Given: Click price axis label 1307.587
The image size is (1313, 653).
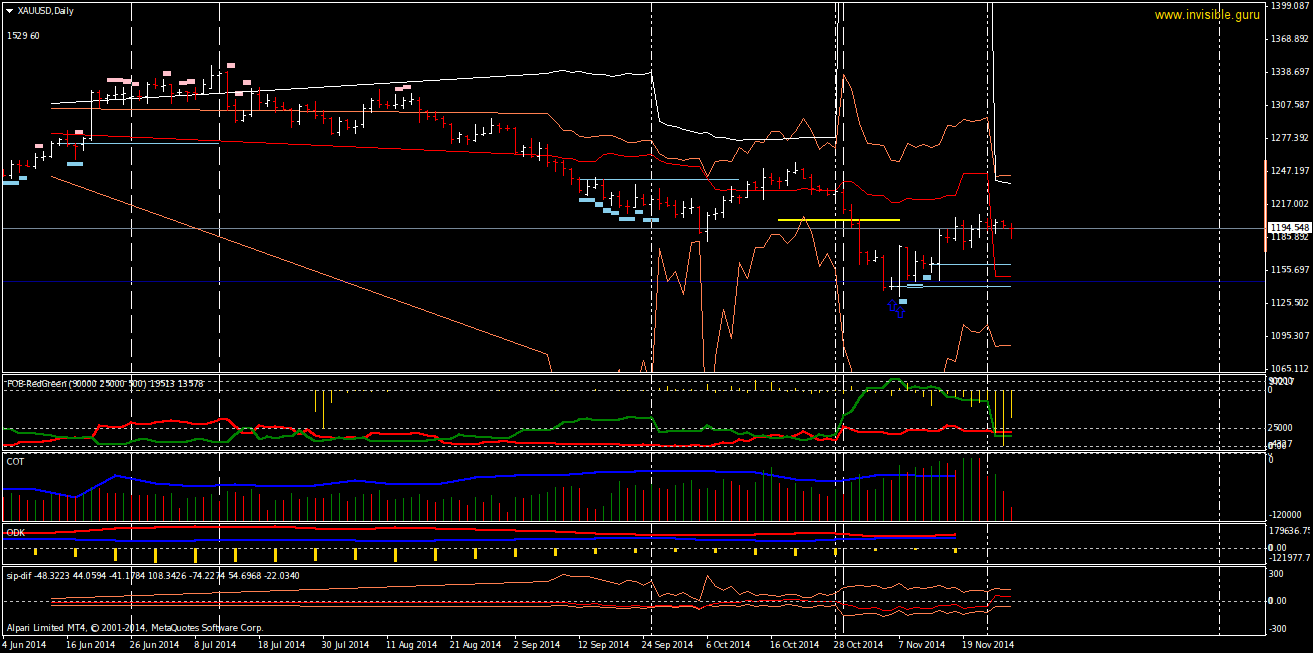Looking at the screenshot, I should coord(1289,105).
